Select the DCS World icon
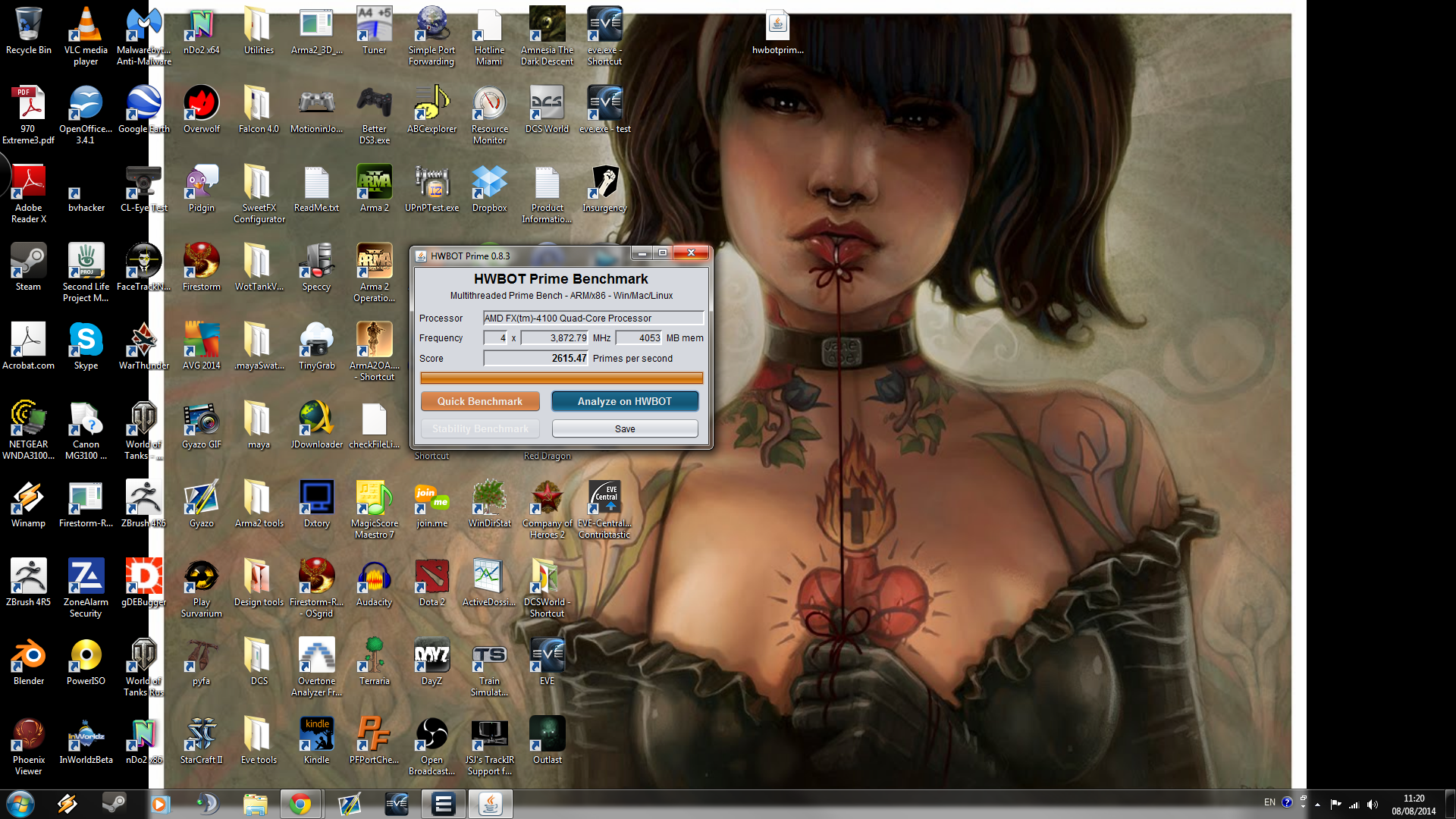 (x=547, y=109)
